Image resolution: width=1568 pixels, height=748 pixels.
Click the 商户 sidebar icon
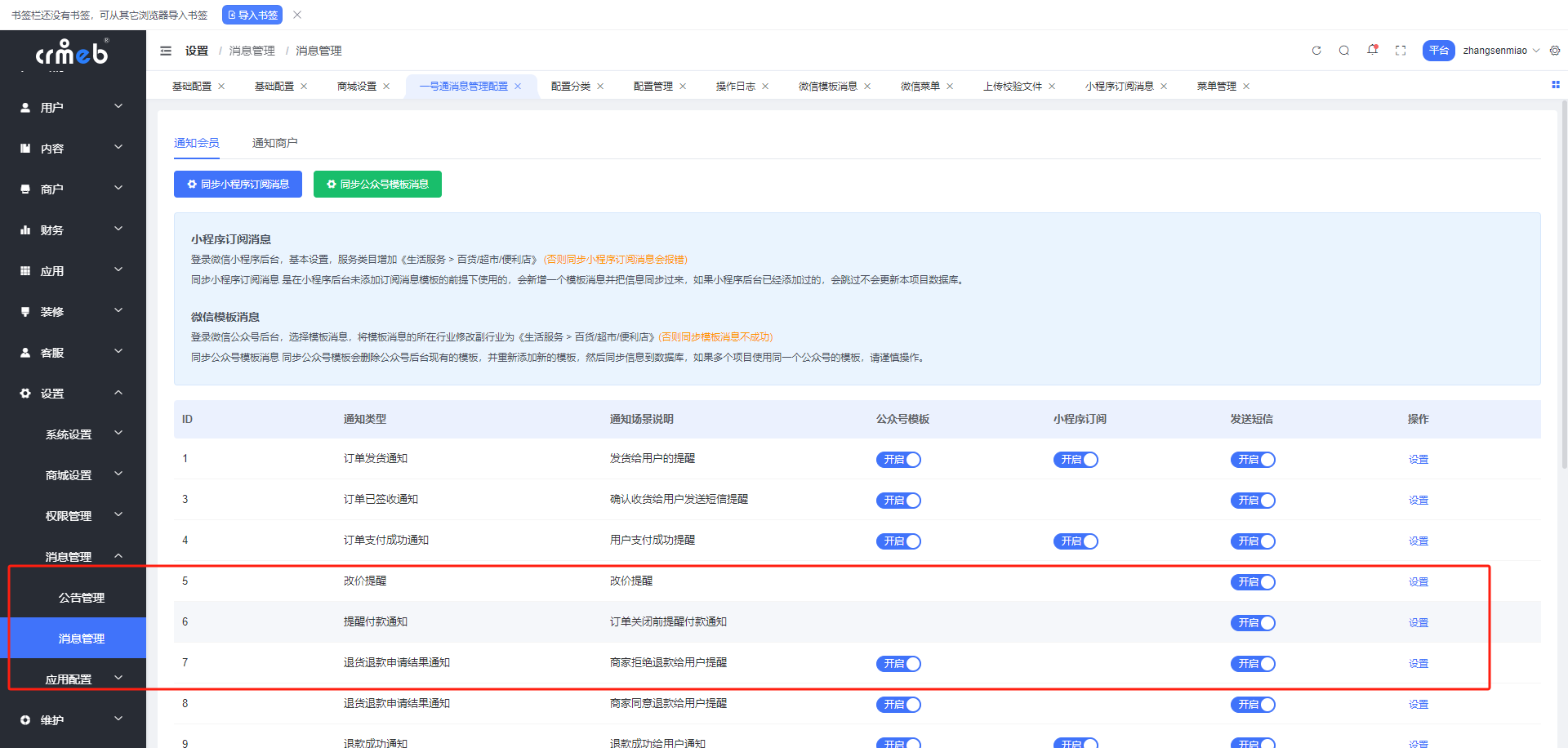25,189
